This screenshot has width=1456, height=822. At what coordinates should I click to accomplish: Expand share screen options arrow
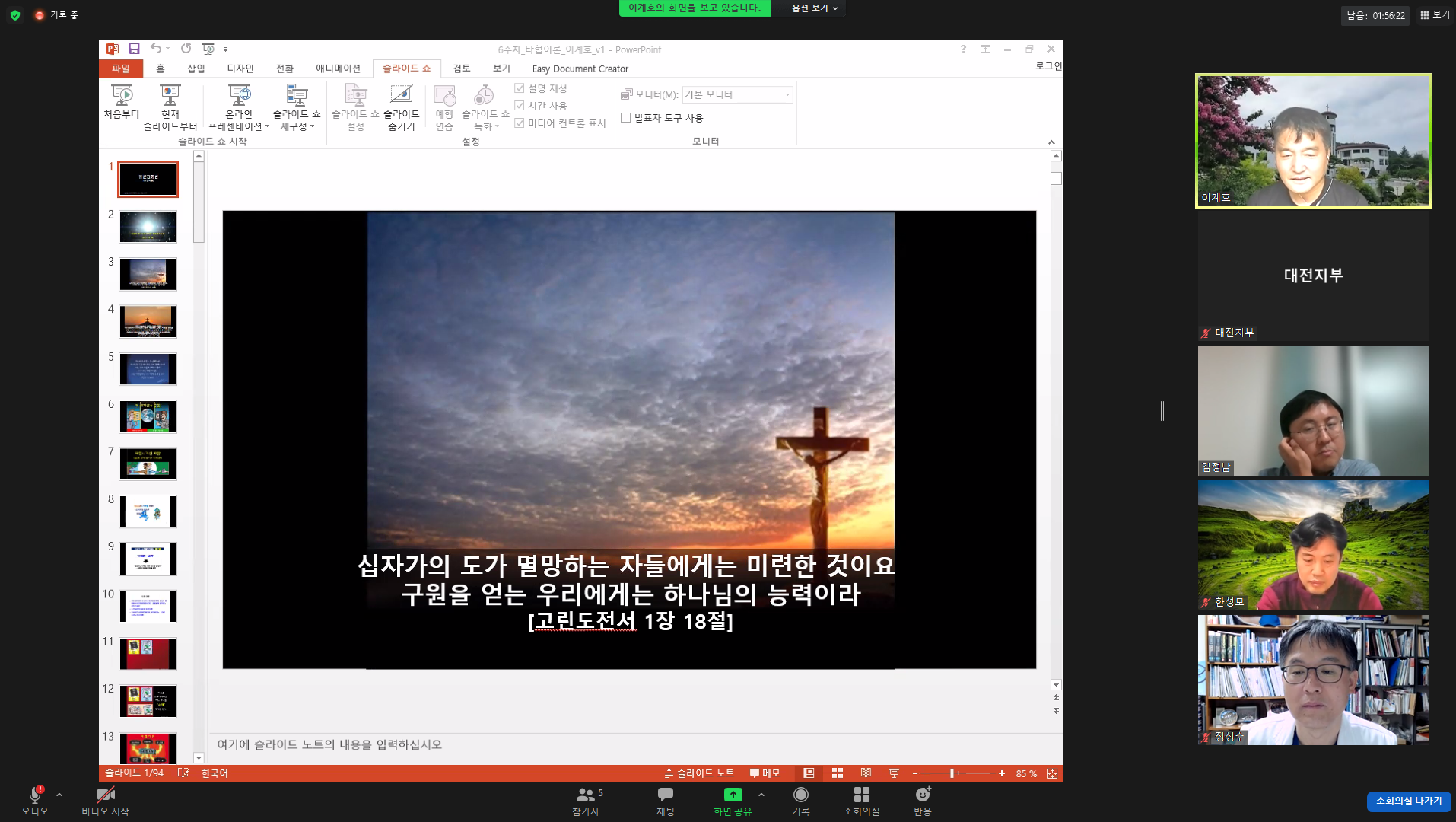coord(761,795)
